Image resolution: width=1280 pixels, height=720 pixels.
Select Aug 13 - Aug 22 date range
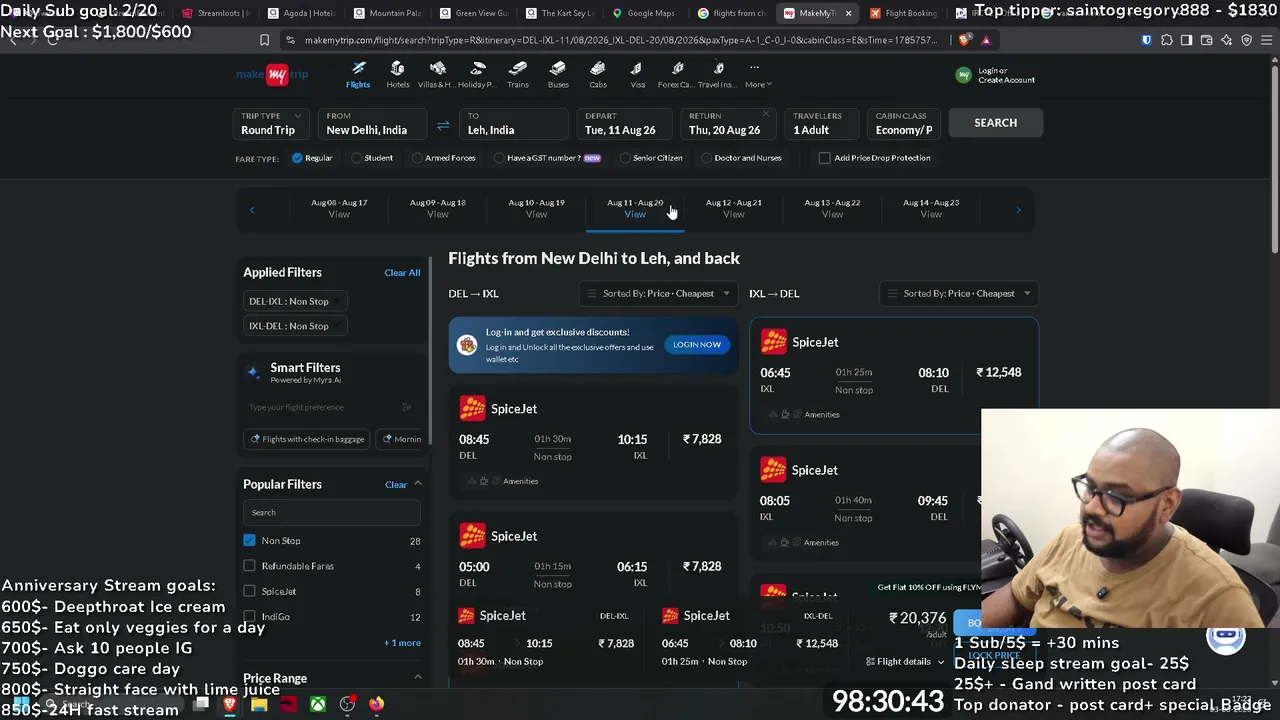click(832, 208)
